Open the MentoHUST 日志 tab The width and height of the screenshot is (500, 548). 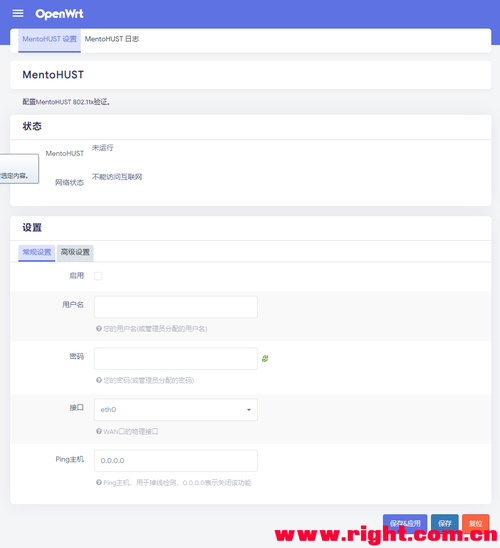[112, 39]
